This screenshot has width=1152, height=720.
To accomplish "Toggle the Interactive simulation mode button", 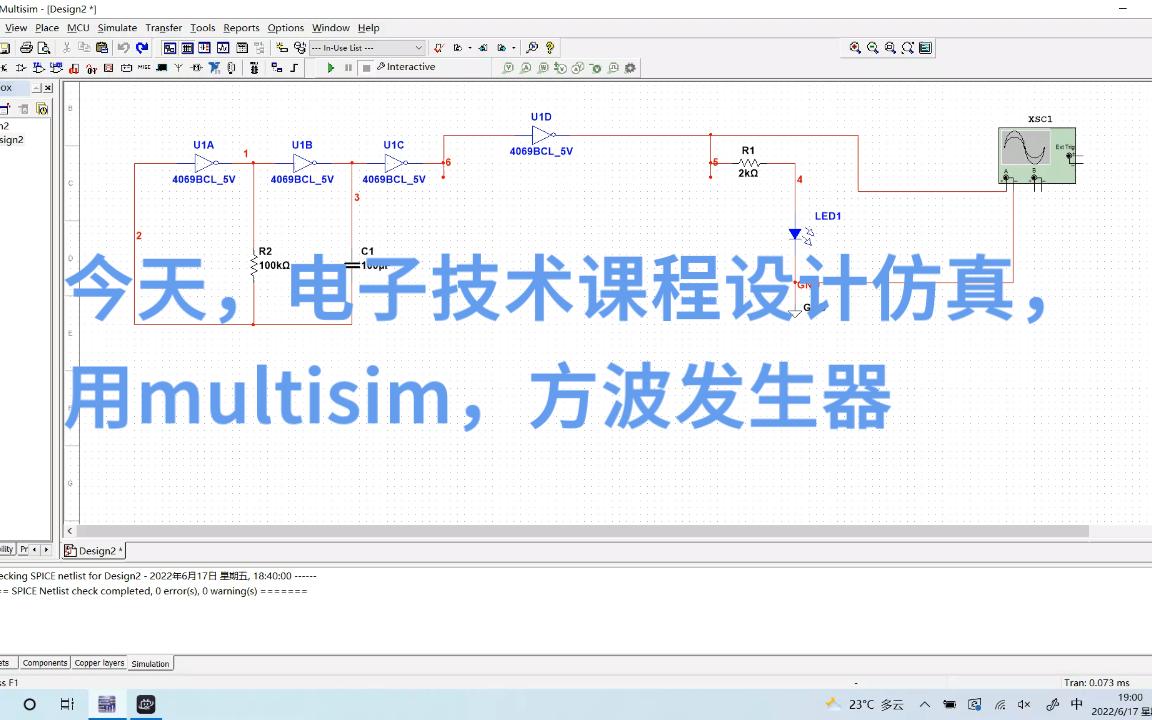I will coord(404,67).
